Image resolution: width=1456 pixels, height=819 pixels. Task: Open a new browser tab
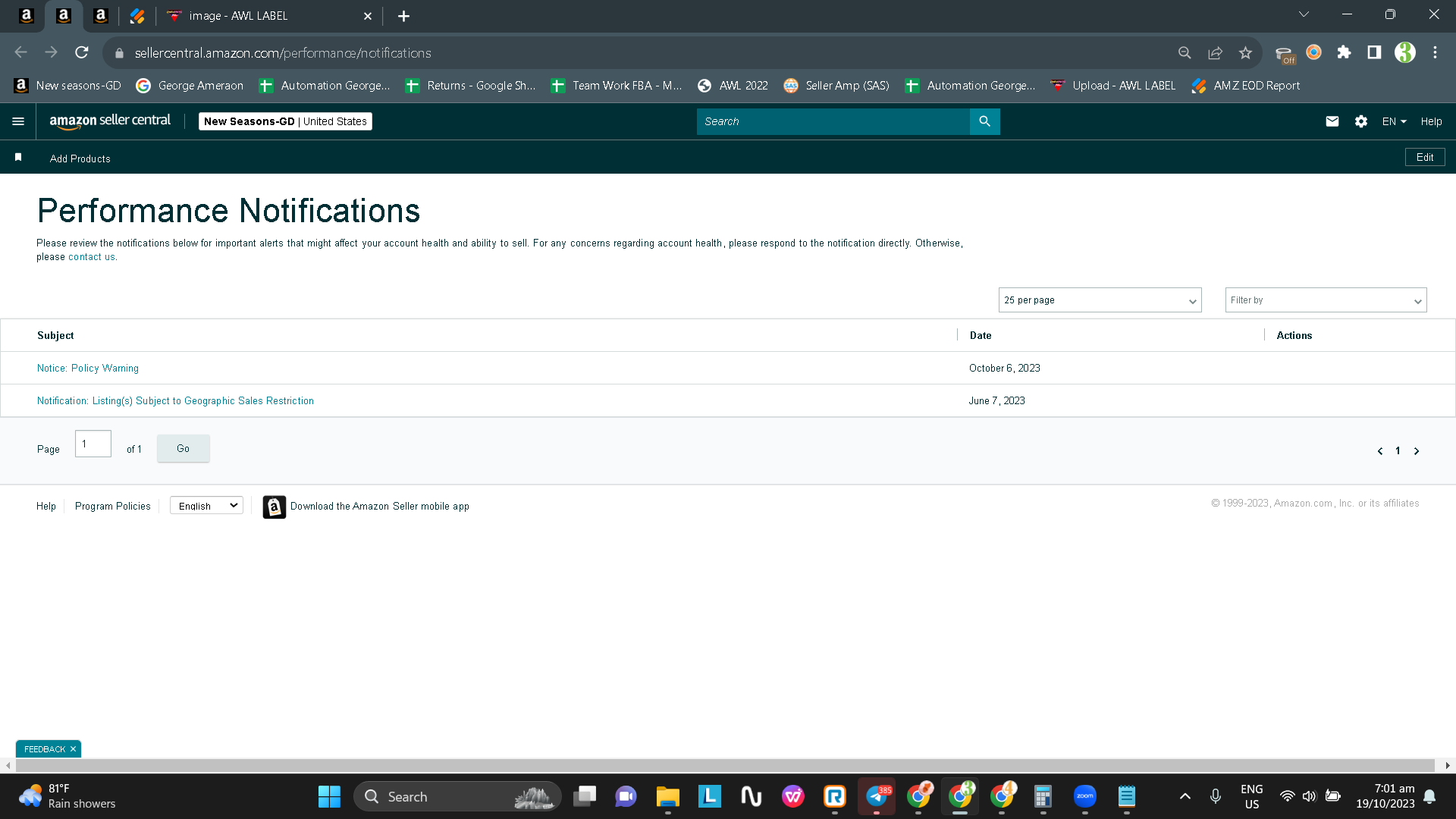coord(403,16)
